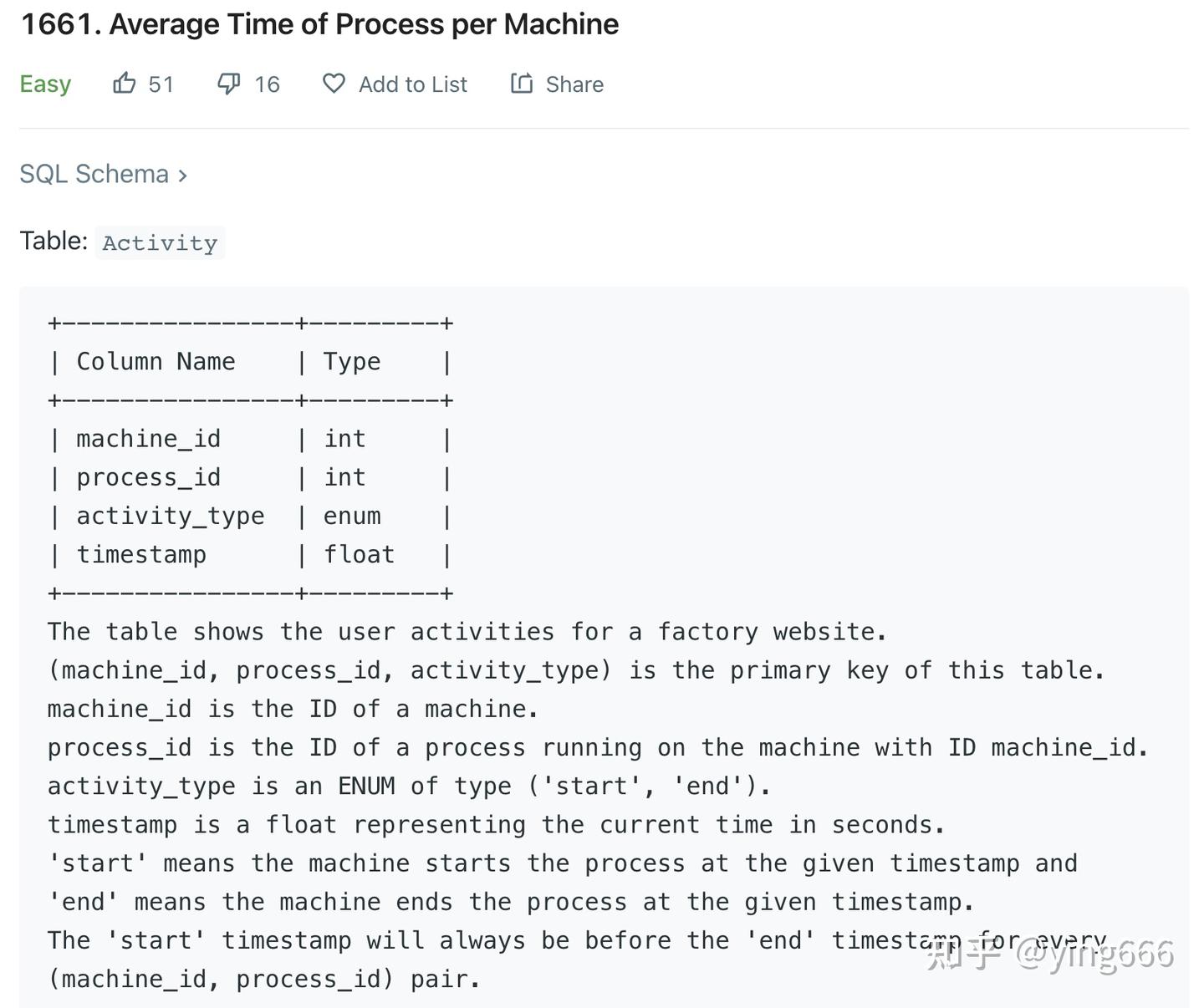Image resolution: width=1204 pixels, height=1008 pixels.
Task: Select the green Easy difficulty label
Action: click(x=45, y=84)
